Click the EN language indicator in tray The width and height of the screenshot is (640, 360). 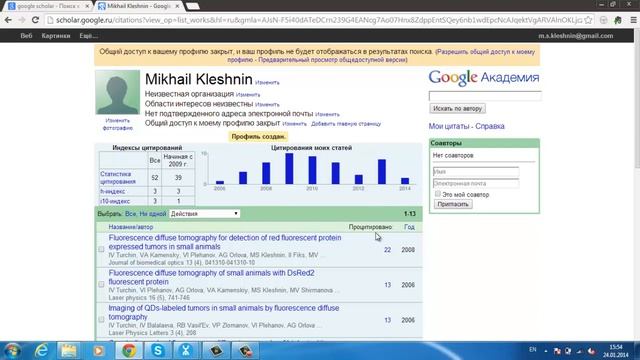(533, 350)
